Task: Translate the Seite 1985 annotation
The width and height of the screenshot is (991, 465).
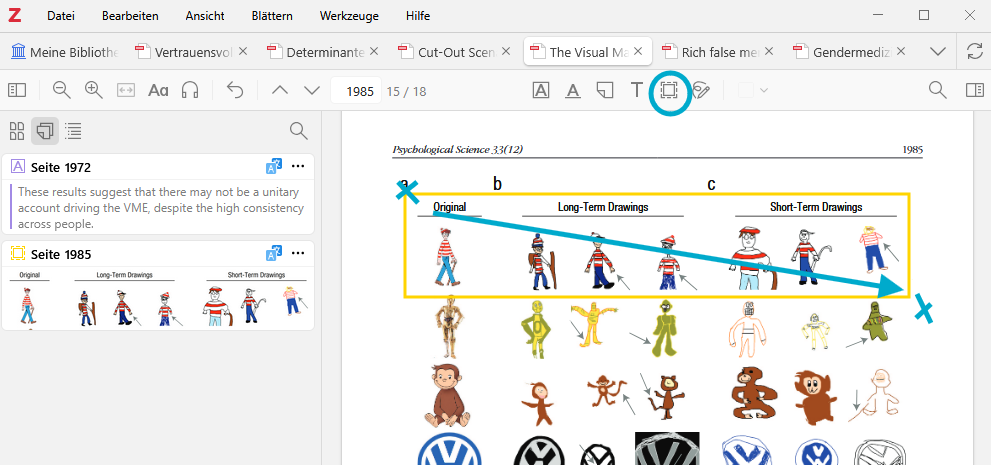Action: point(274,254)
